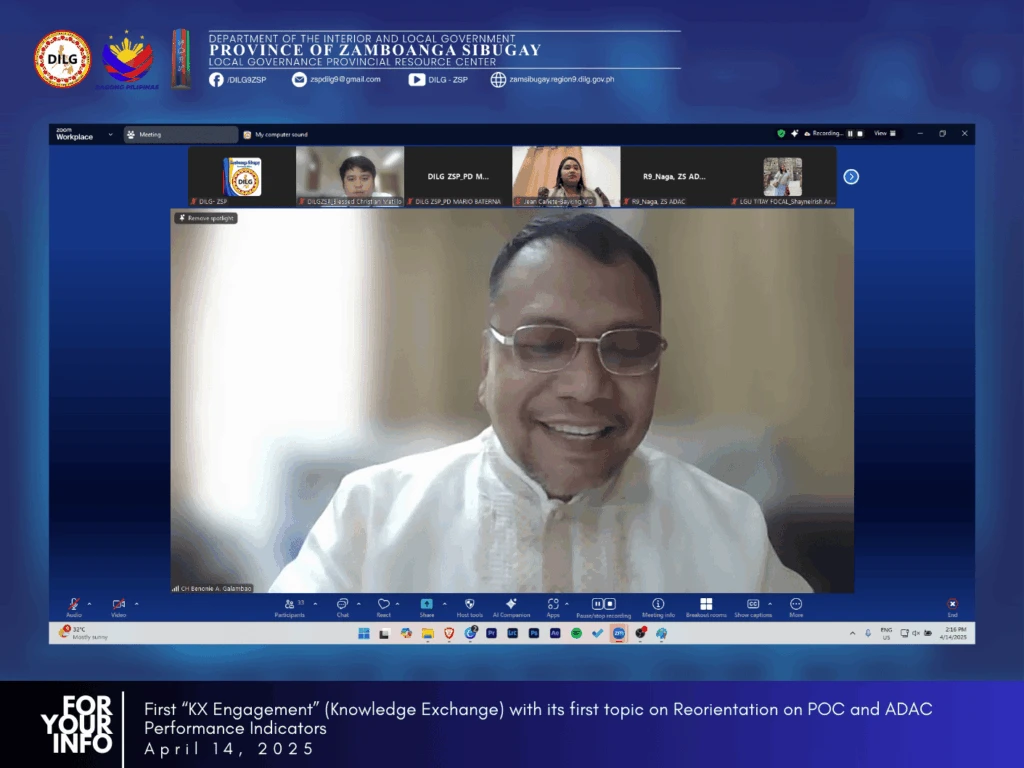Screen dimensions: 1024x768
Task: Open Meeting info
Action: 658,607
